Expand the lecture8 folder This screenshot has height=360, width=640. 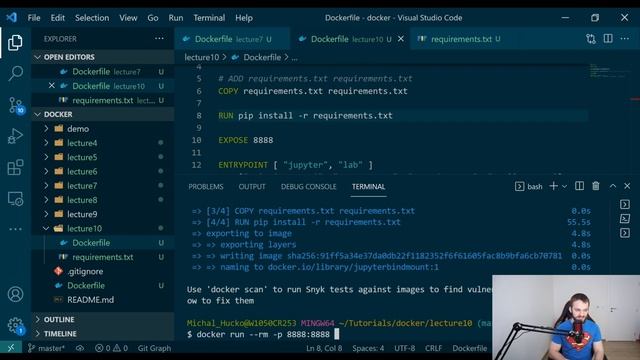(x=103, y=200)
